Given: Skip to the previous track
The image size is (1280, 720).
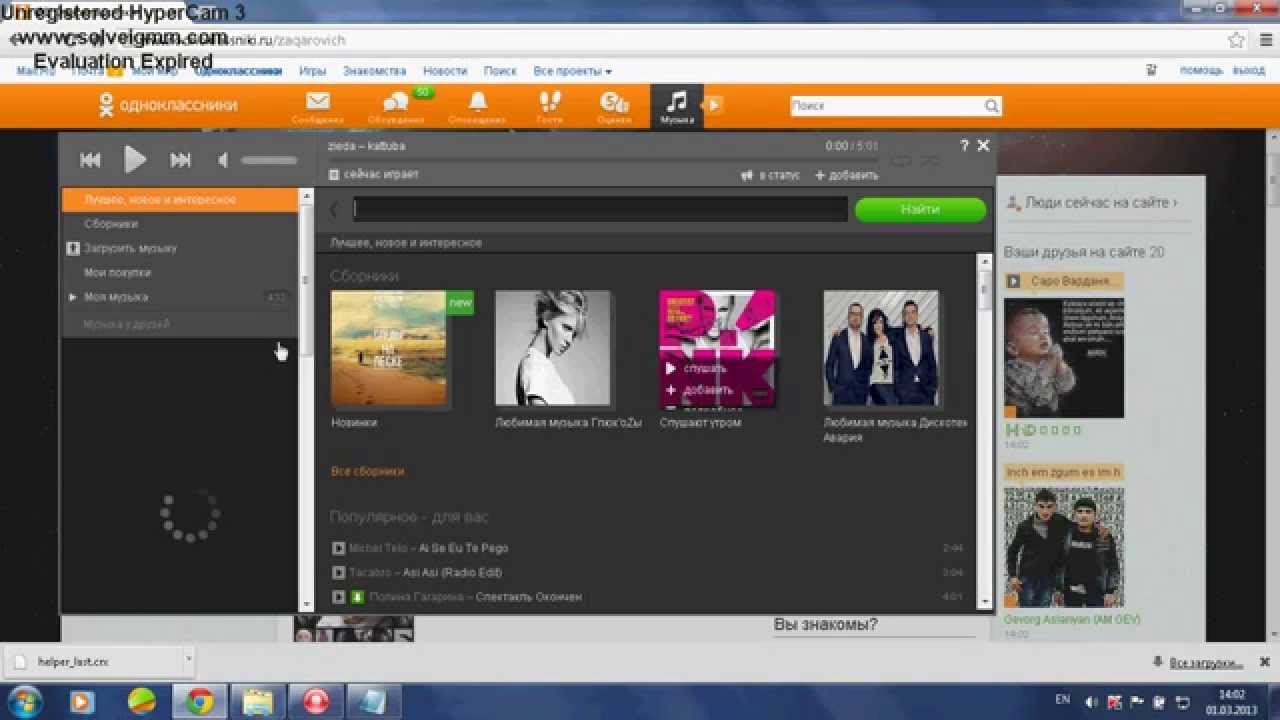Looking at the screenshot, I should click(90, 160).
